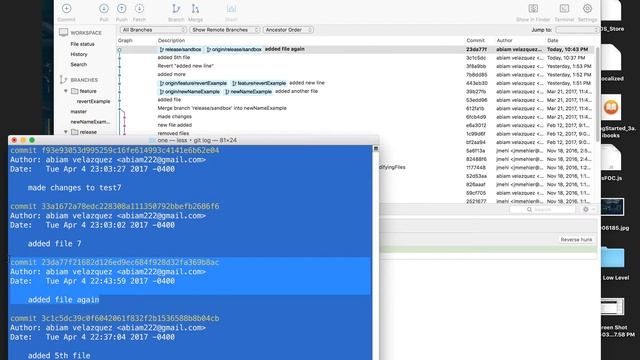Click the Merge toolbar icon

point(195,9)
